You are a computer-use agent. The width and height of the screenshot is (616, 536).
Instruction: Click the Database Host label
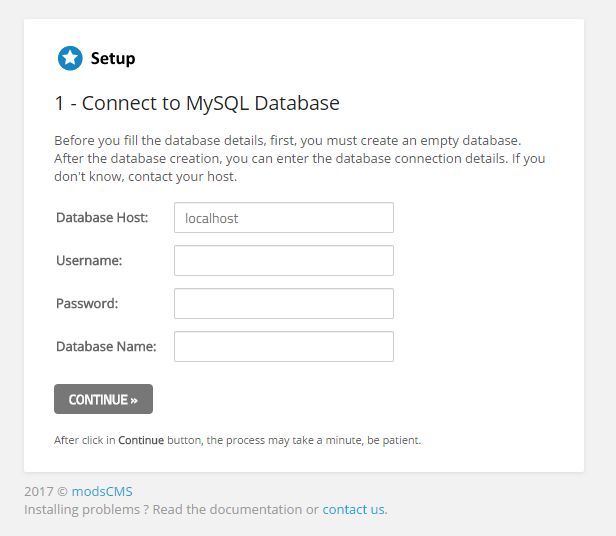pos(102,218)
